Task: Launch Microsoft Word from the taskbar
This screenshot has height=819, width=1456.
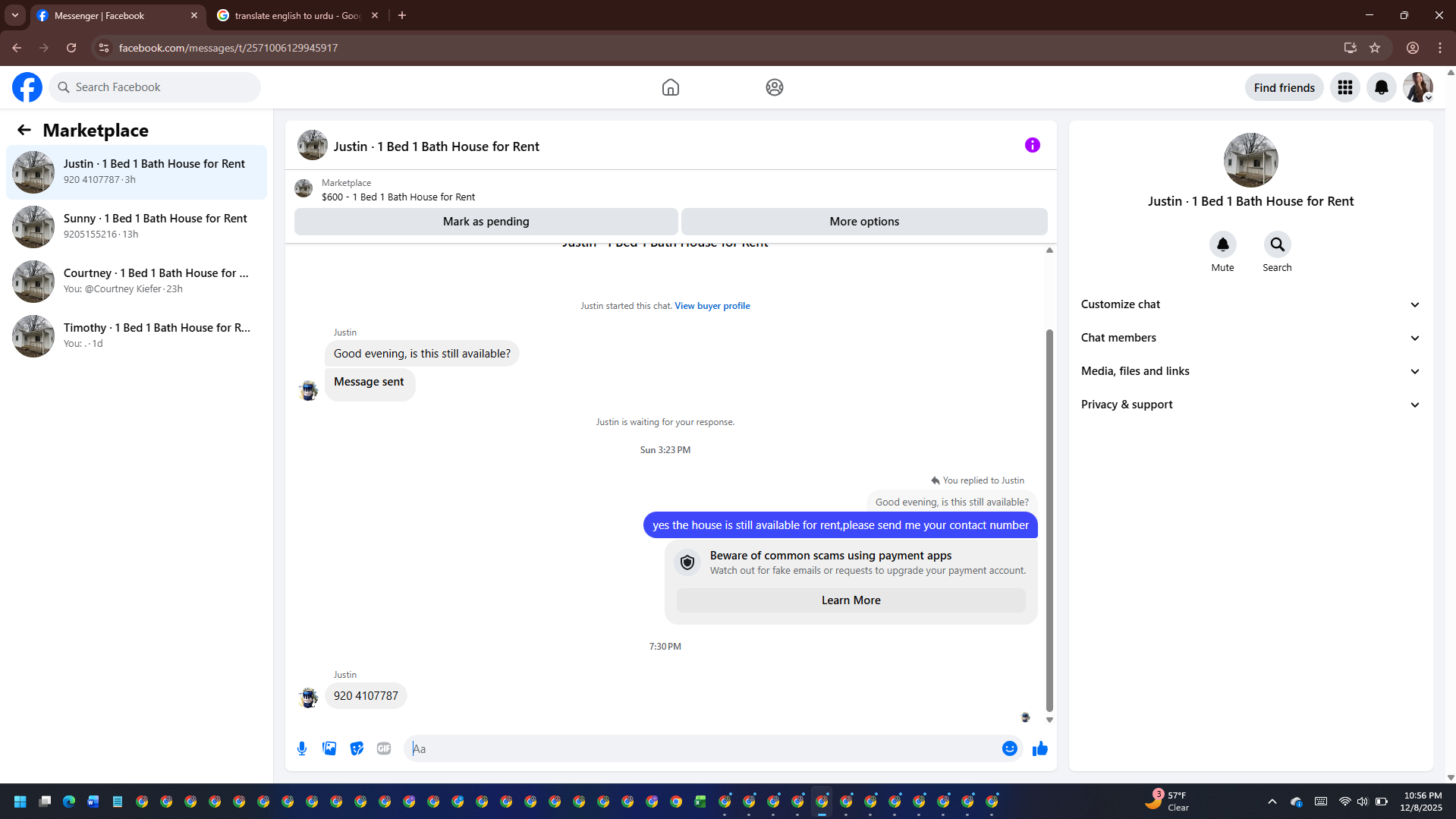Action: tap(93, 802)
